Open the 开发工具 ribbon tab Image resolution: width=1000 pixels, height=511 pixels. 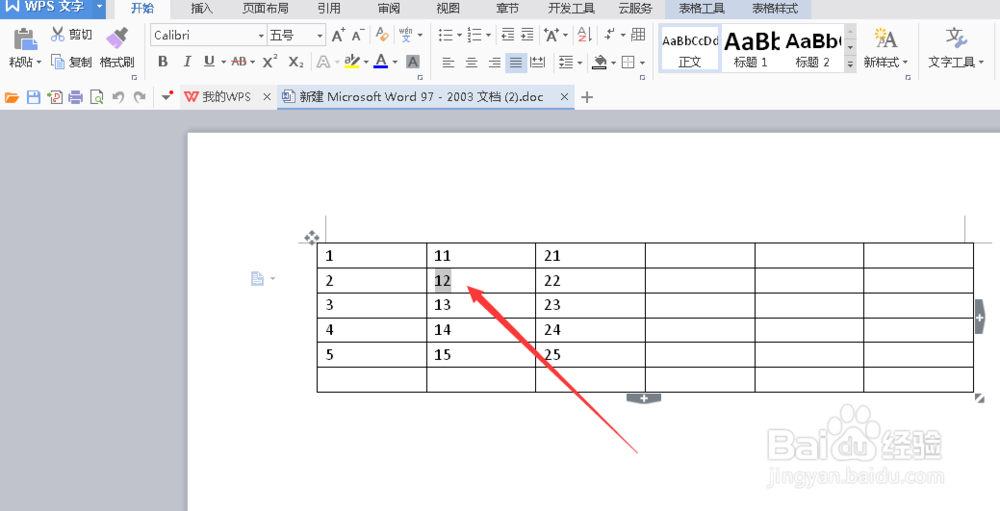[571, 8]
